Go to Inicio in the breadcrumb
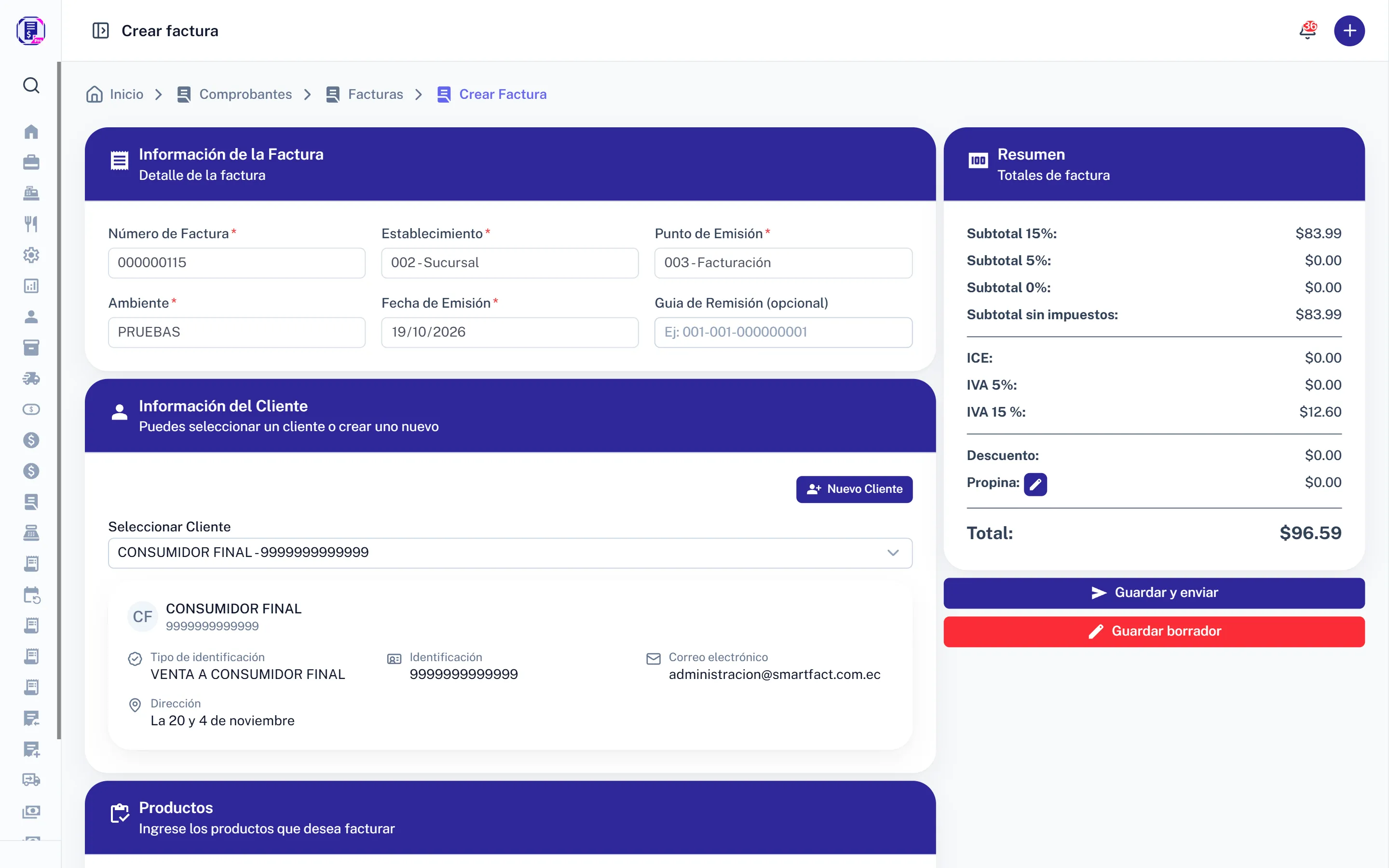Image resolution: width=1389 pixels, height=868 pixels. pos(115,94)
